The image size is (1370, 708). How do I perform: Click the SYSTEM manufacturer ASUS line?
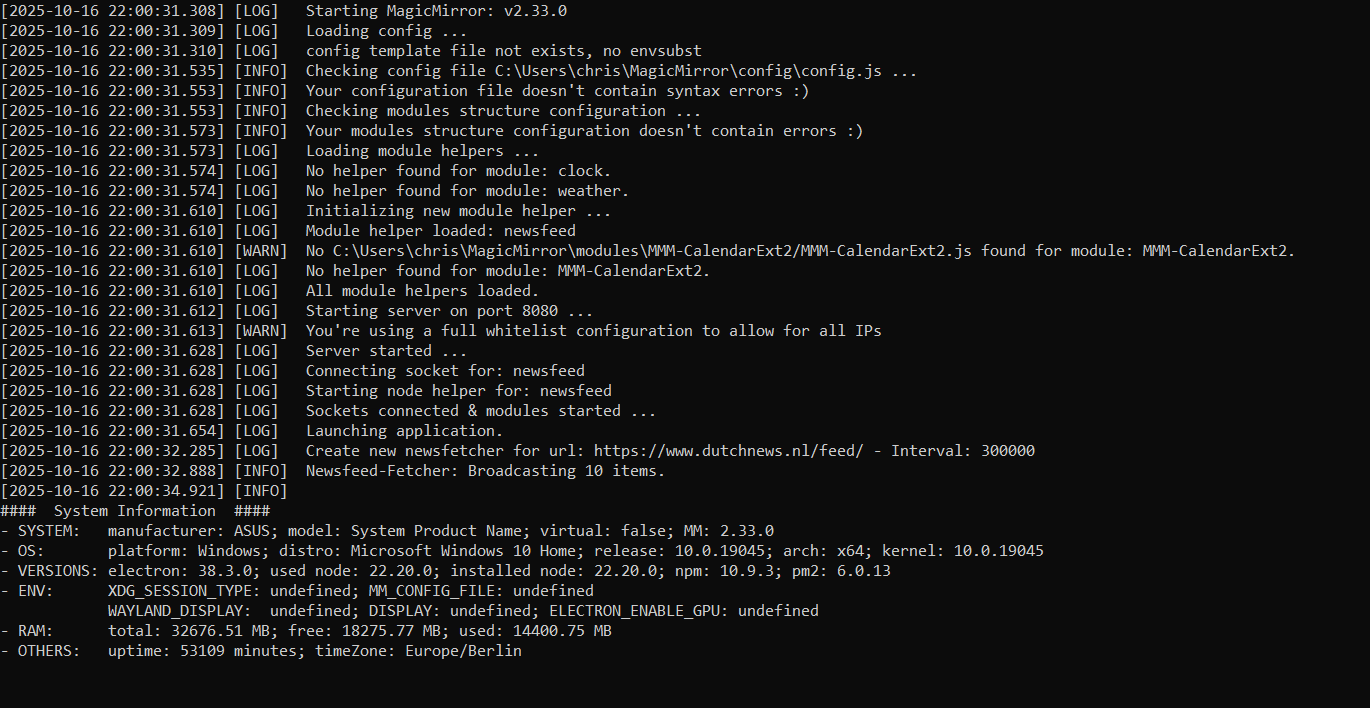coord(387,531)
